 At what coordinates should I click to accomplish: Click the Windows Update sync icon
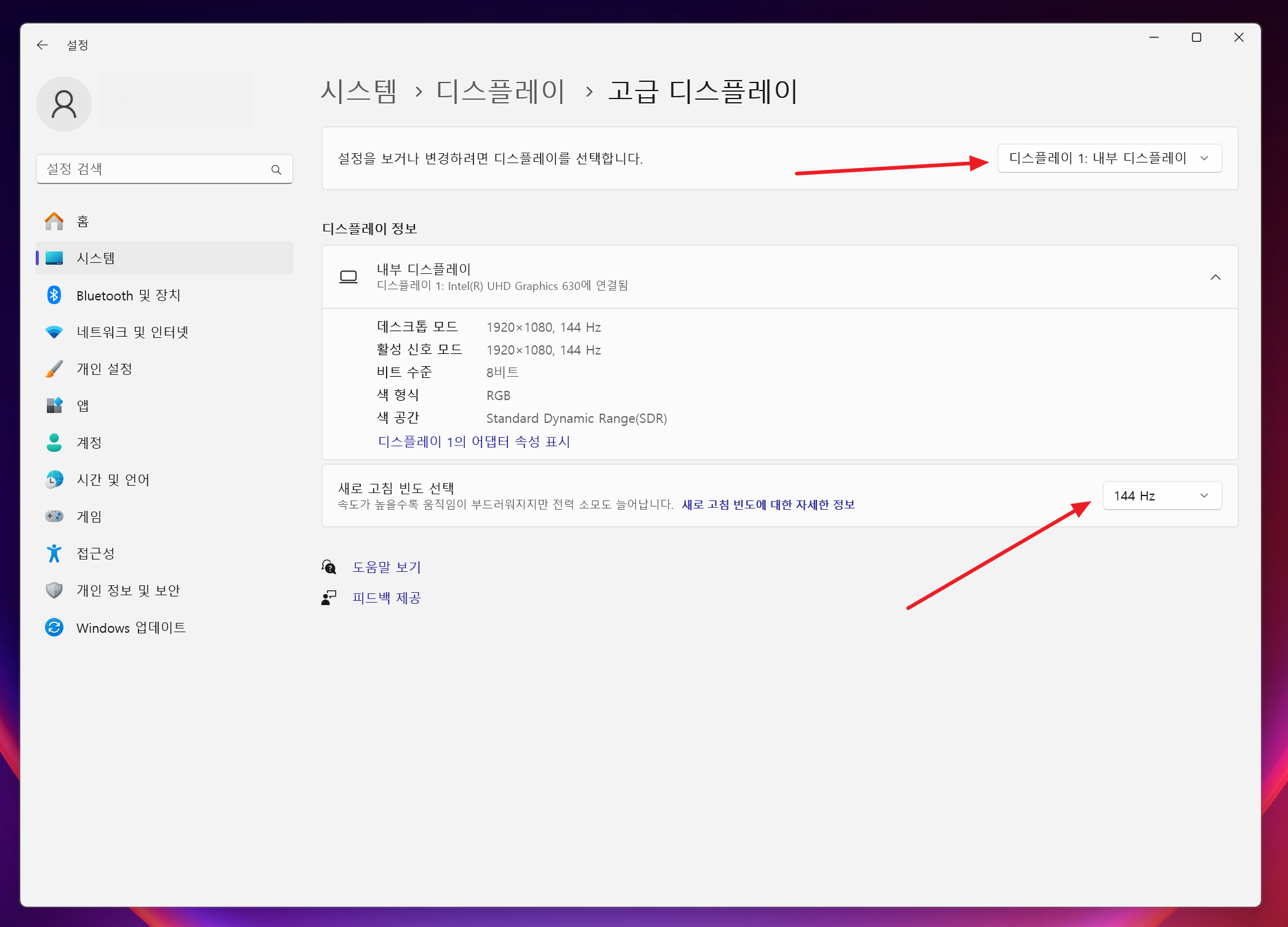pyautogui.click(x=54, y=627)
